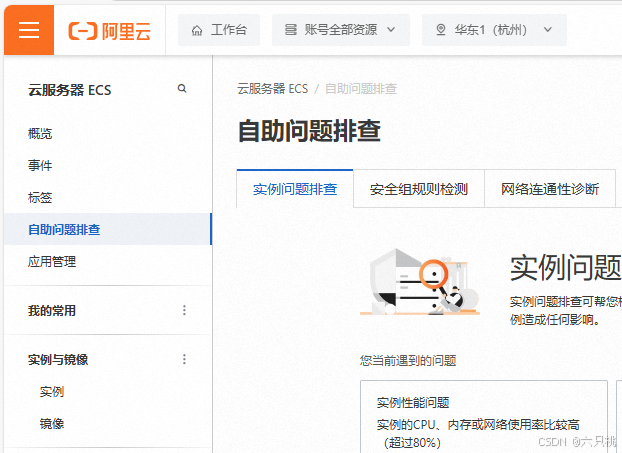Viewport: 622px width, 453px height.
Task: Expand the 账号全部资源 dropdown
Action: click(x=341, y=30)
